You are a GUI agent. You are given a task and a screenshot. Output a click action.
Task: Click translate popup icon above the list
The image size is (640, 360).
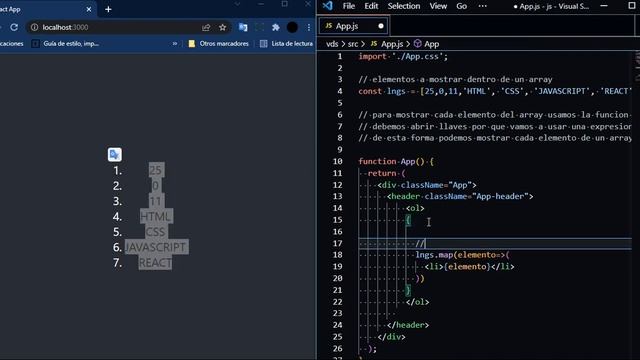pyautogui.click(x=115, y=154)
